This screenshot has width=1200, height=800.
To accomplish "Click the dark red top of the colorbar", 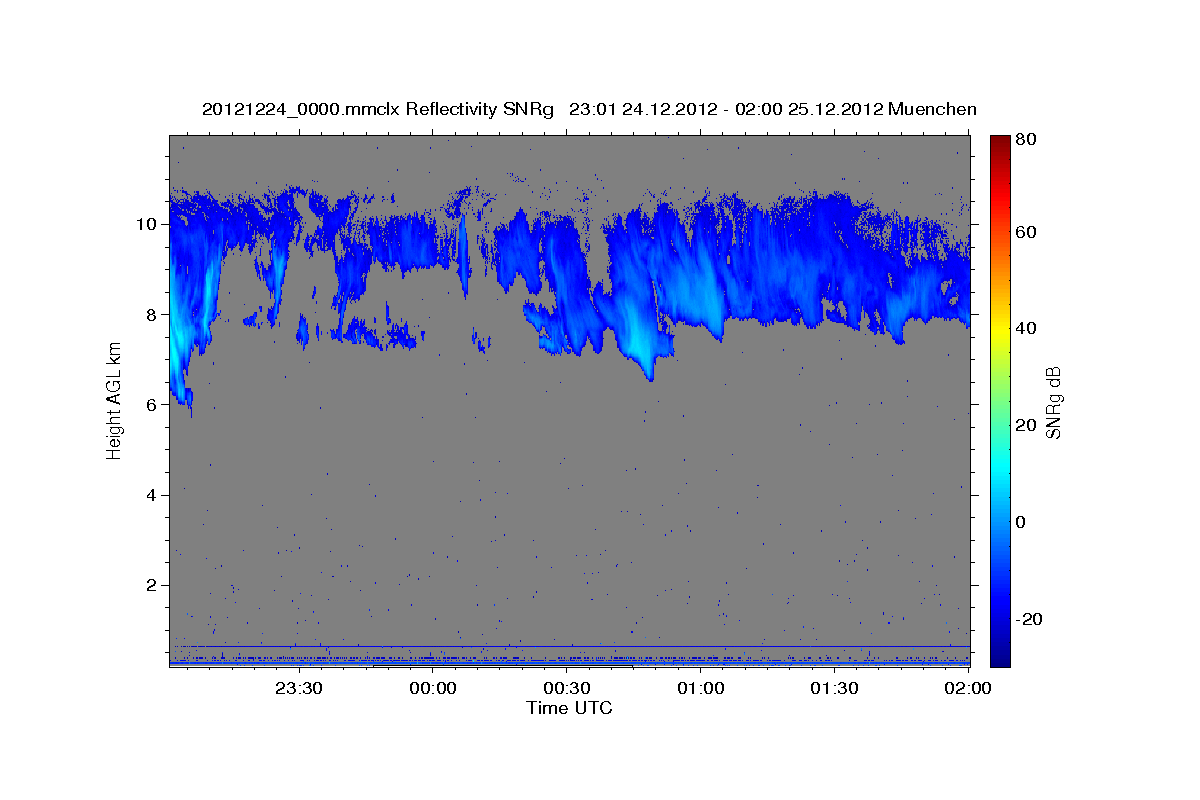I will 1000,140.
